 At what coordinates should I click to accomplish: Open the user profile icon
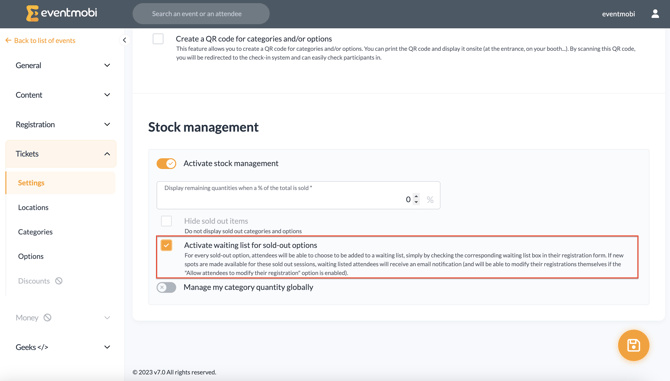coord(655,14)
